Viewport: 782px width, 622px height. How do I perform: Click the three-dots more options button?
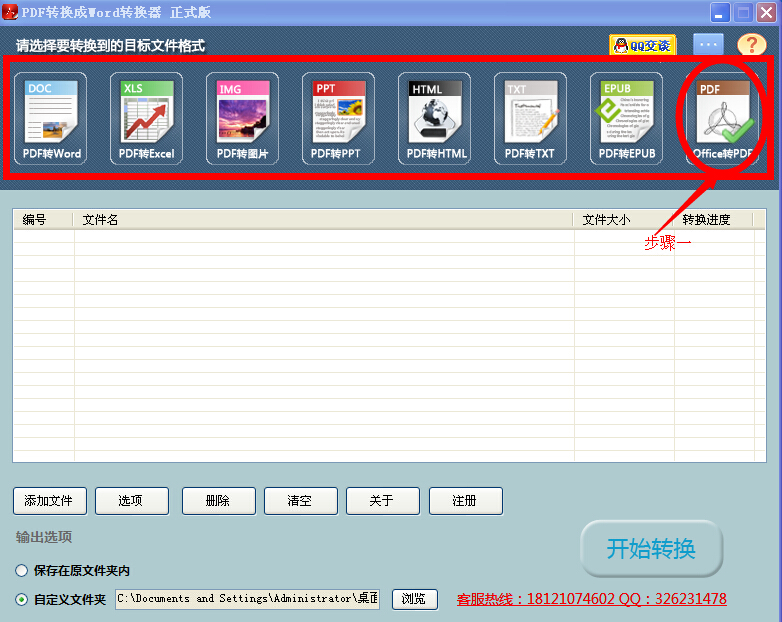click(708, 45)
